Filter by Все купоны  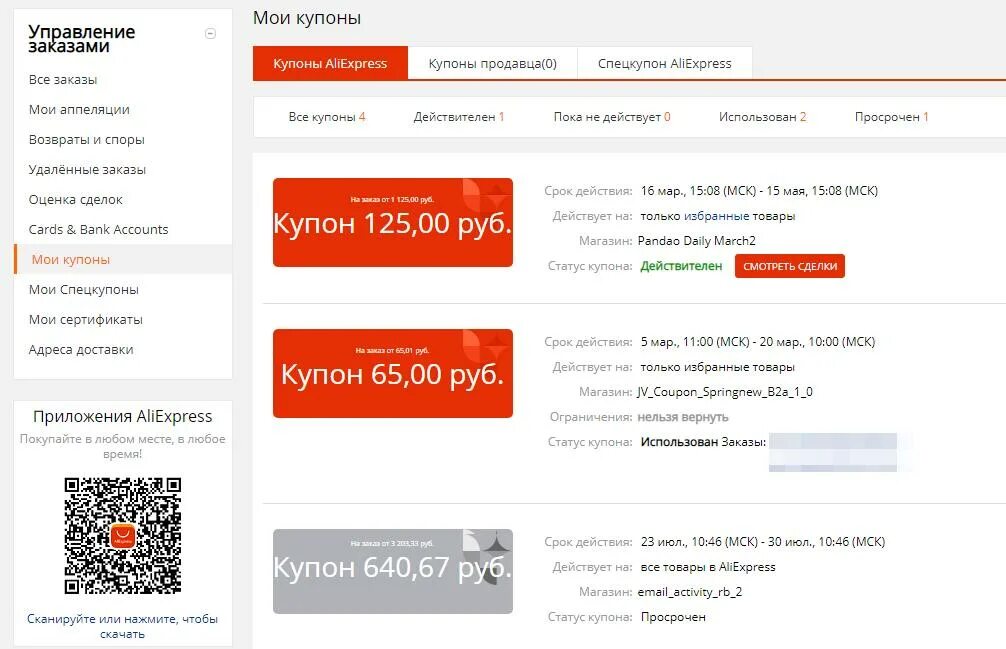tap(326, 117)
